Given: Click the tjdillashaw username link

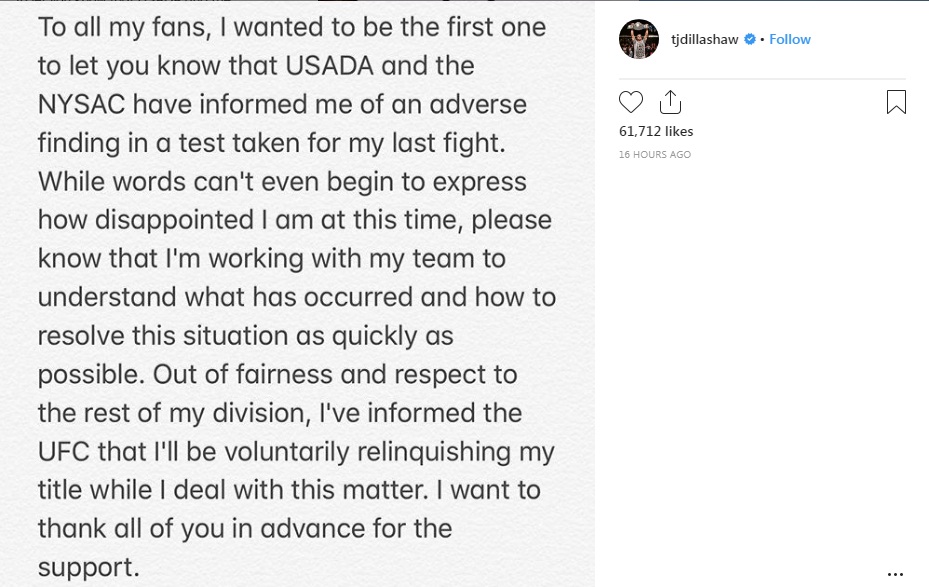Looking at the screenshot, I should [x=706, y=39].
